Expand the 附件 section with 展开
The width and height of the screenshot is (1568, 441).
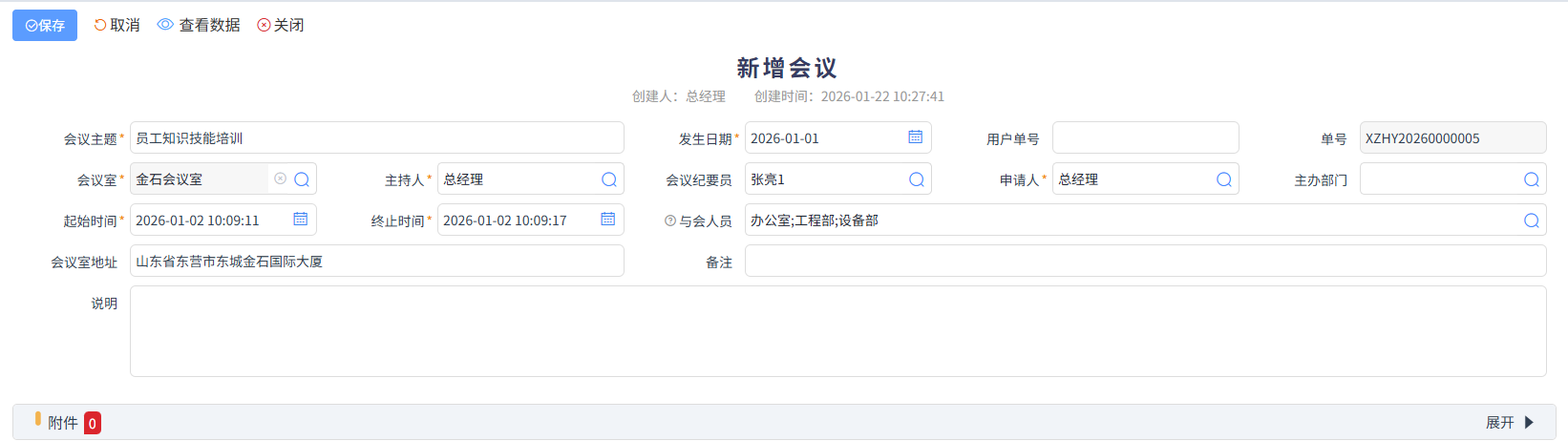[x=1510, y=422]
